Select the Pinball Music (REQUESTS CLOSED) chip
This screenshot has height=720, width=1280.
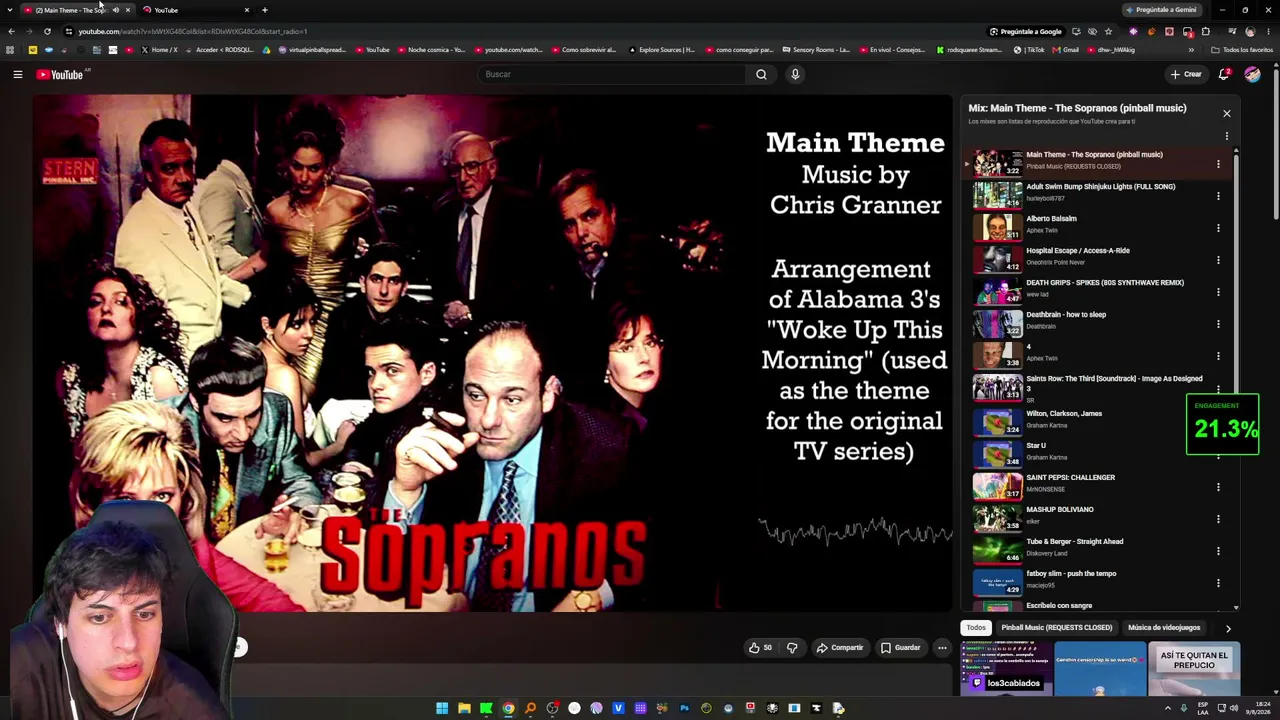coord(1056,628)
